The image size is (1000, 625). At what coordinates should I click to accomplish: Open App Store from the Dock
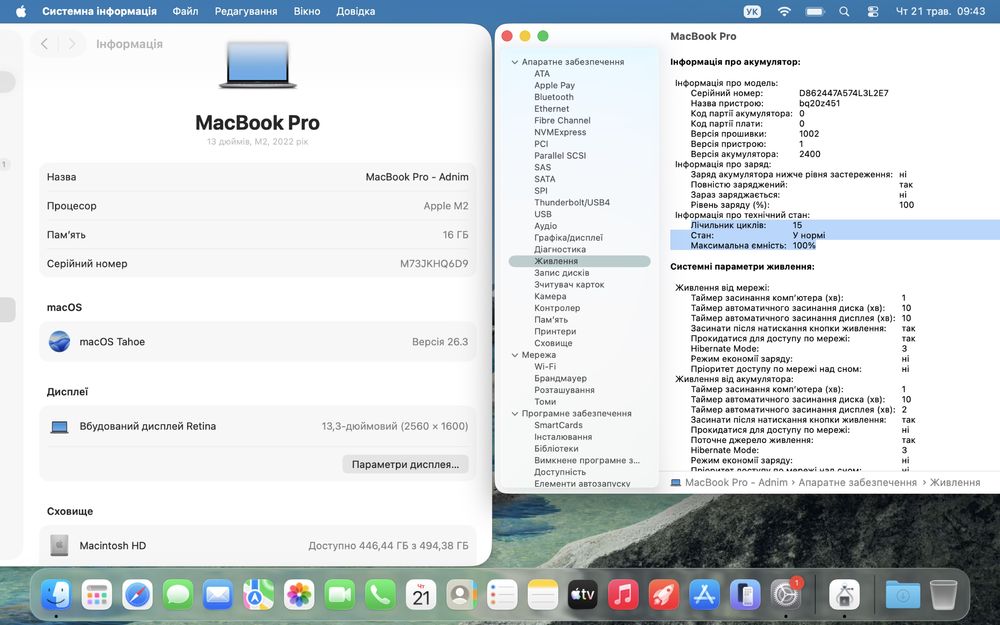click(704, 596)
